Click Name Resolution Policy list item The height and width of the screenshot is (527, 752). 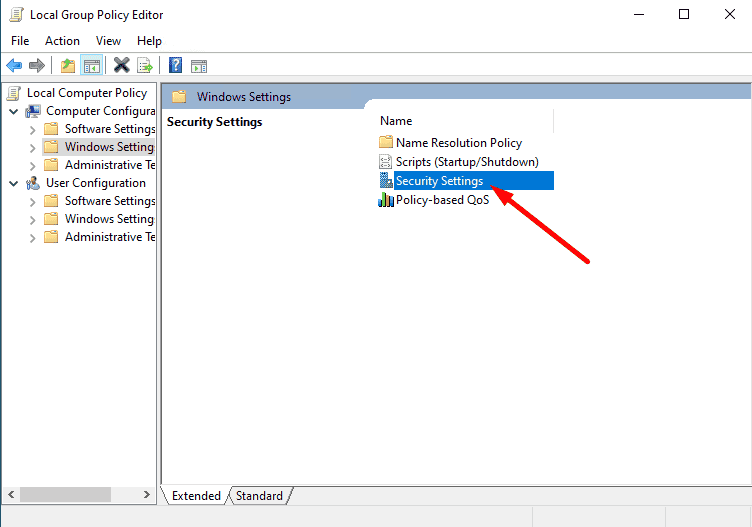click(x=459, y=142)
